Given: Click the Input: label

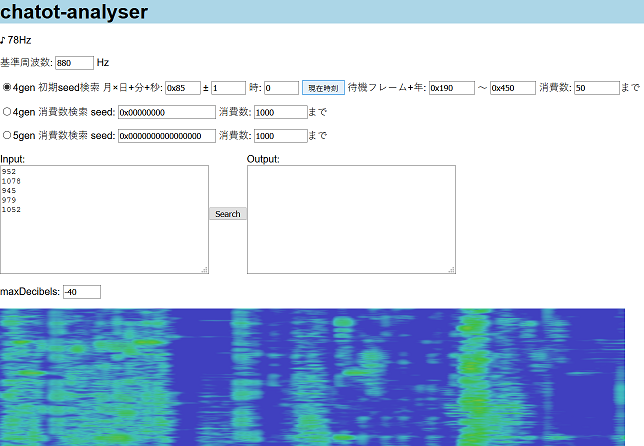Looking at the screenshot, I should pos(12,159).
